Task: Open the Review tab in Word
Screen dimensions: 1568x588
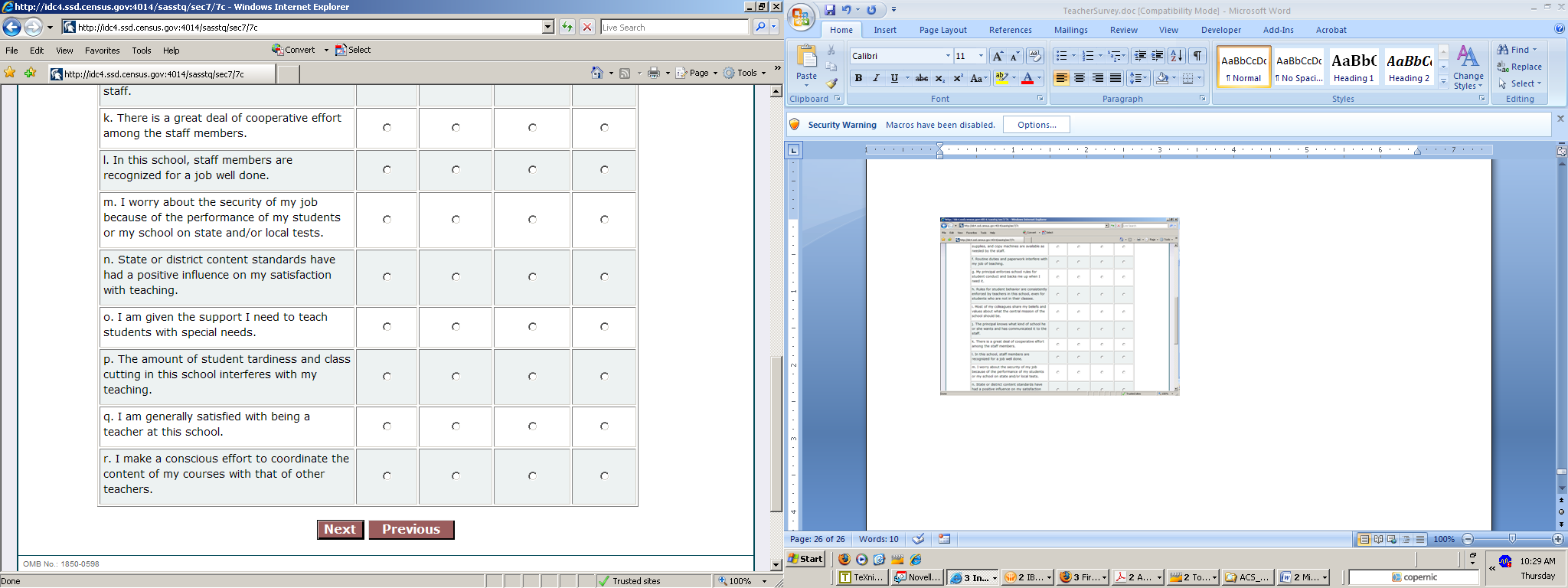Action: (x=1124, y=30)
